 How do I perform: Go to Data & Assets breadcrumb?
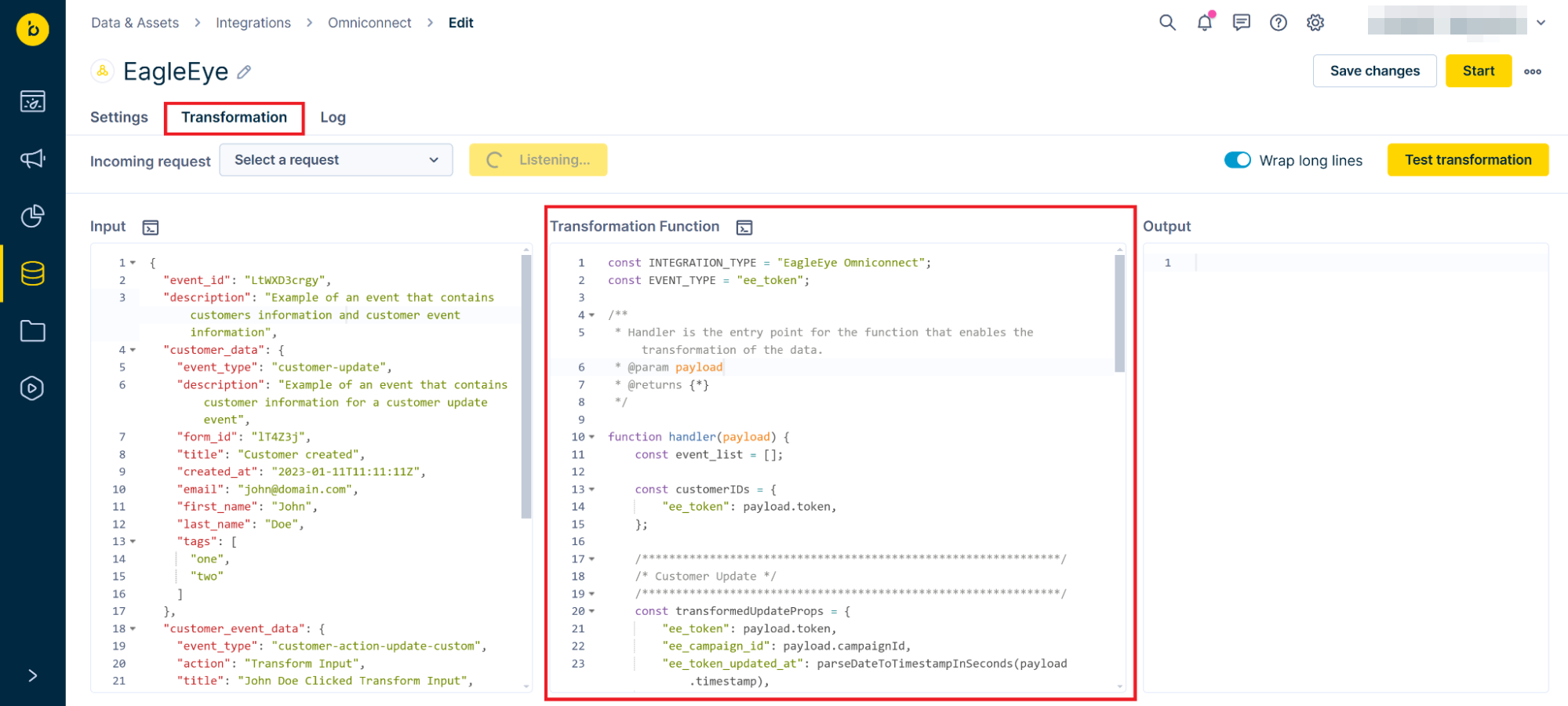point(135,23)
